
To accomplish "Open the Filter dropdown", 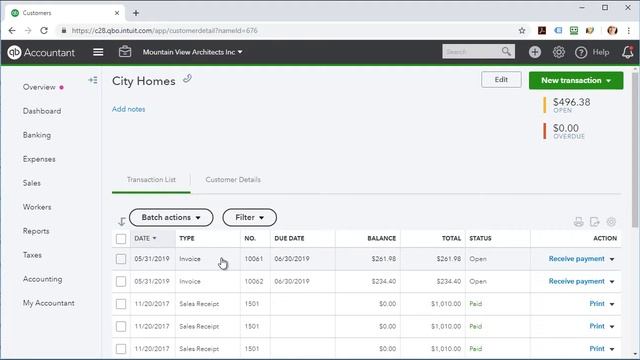I will pyautogui.click(x=249, y=218).
